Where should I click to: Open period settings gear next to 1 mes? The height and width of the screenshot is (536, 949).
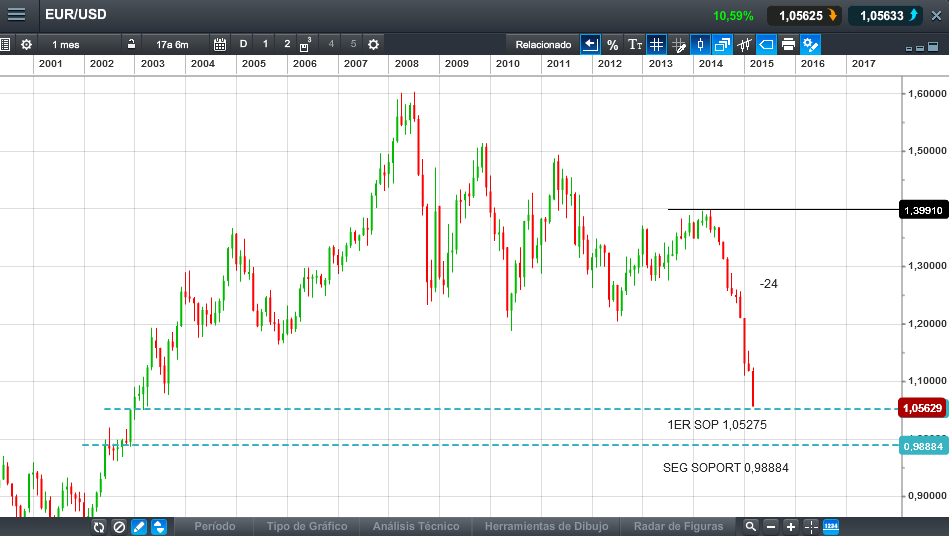(x=26, y=44)
